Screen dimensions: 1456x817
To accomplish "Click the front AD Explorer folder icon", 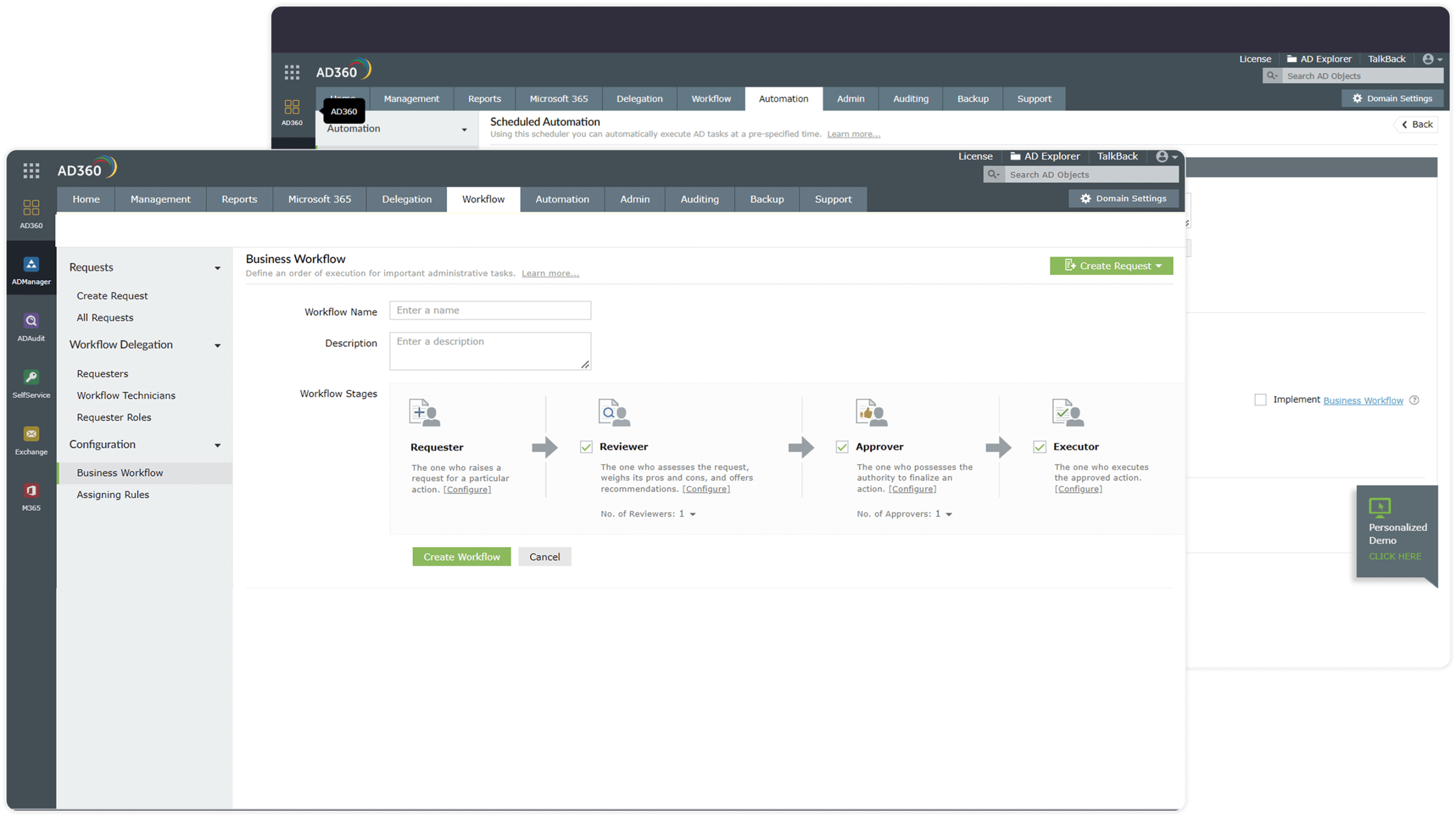I will pyautogui.click(x=1015, y=156).
